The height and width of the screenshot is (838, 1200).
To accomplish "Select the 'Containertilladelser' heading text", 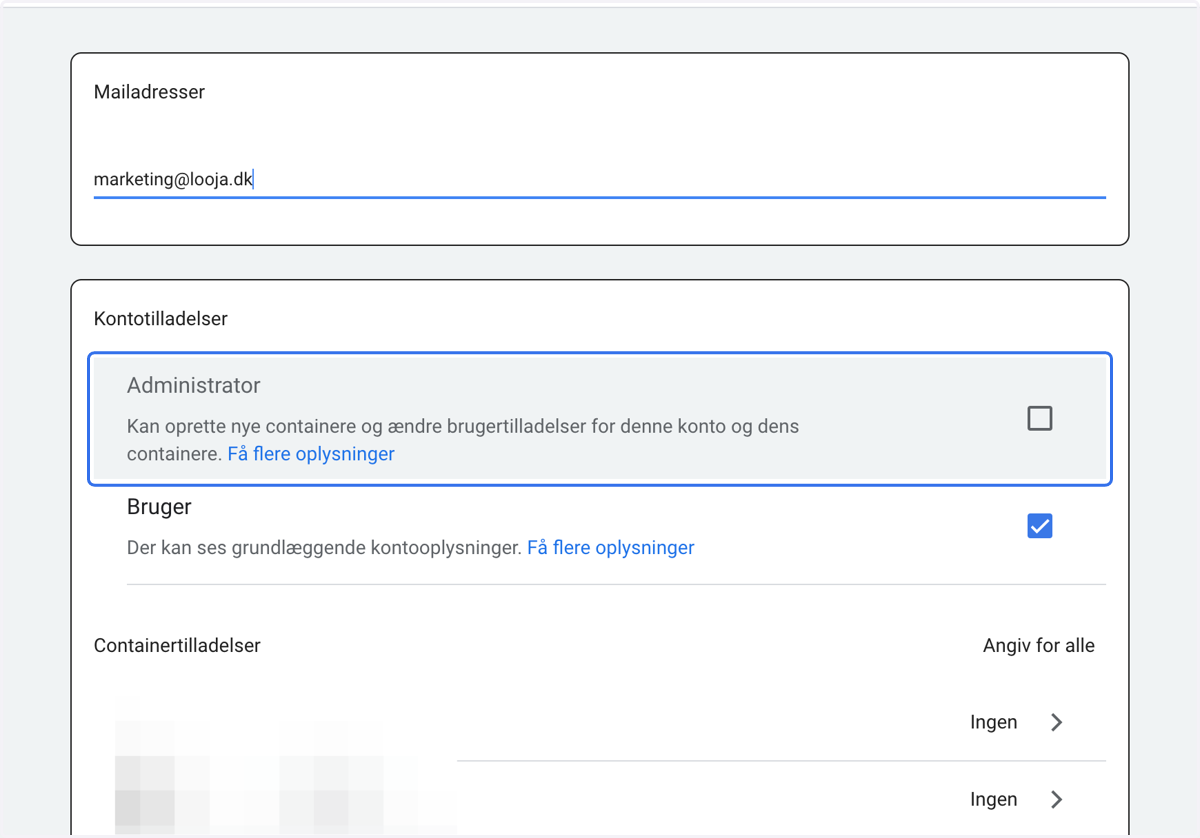I will [x=177, y=646].
